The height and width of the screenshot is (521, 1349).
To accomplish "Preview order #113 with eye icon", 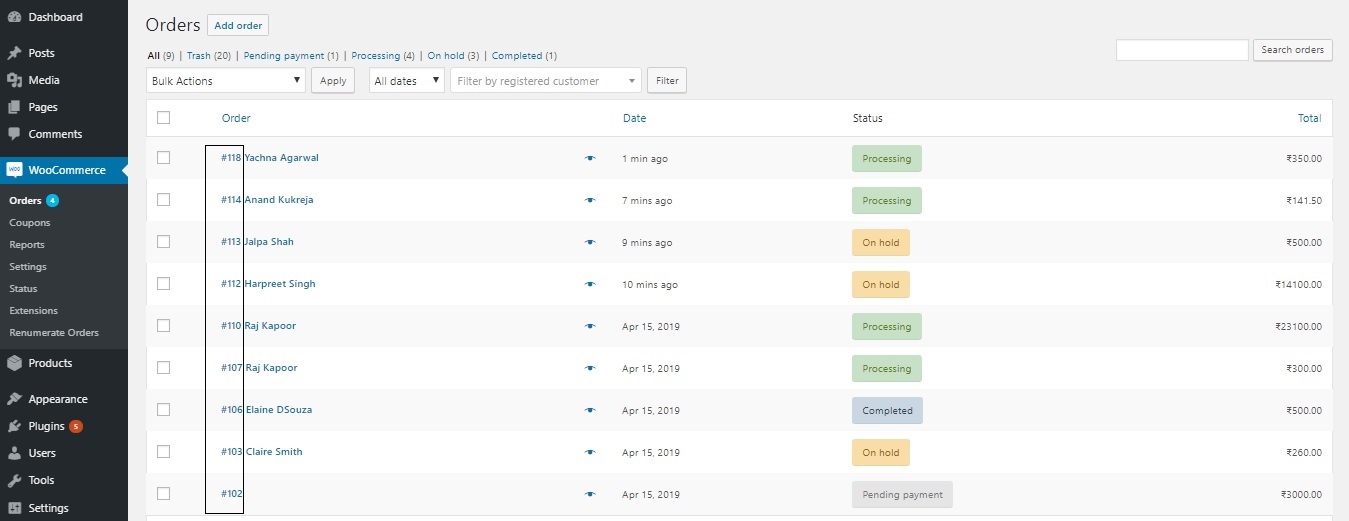I will pyautogui.click(x=590, y=243).
